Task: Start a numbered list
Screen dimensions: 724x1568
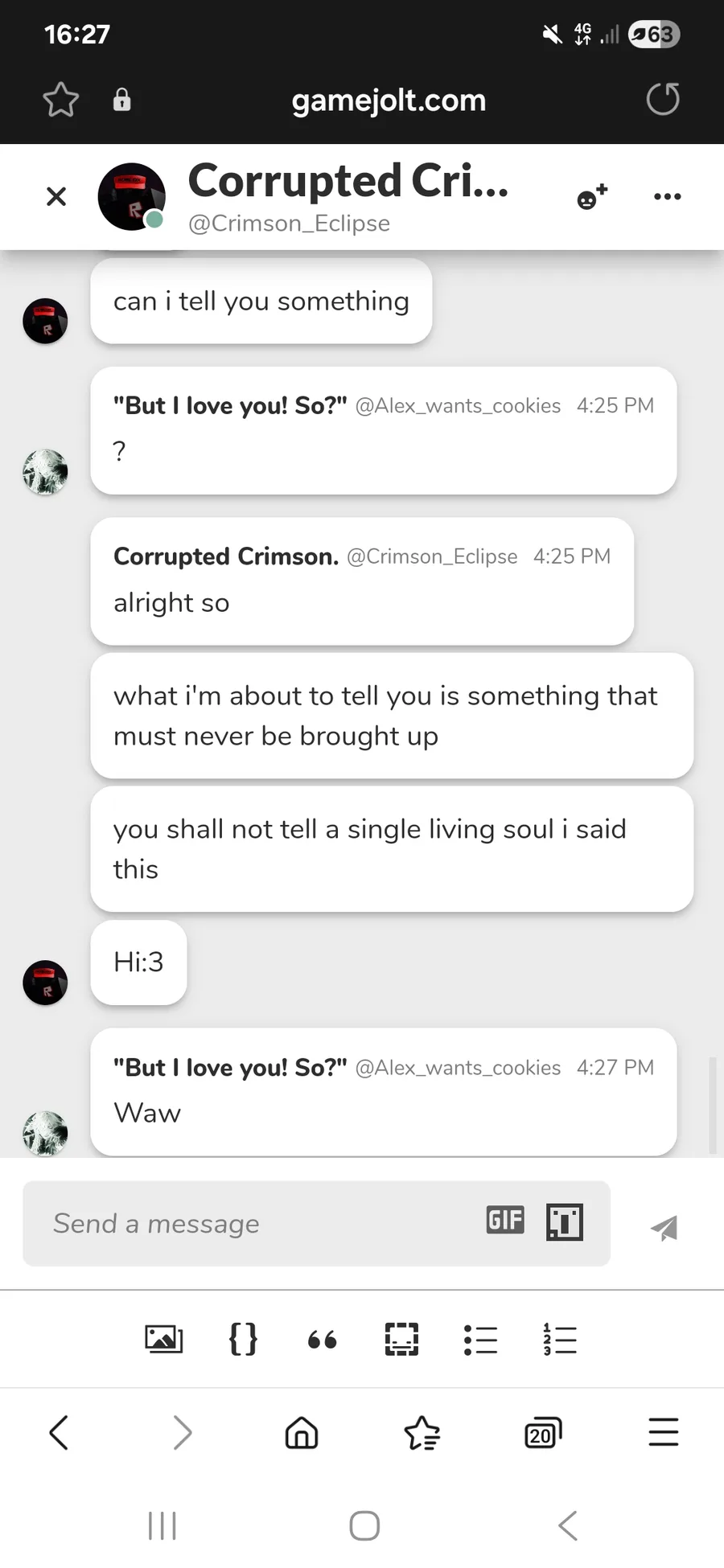Action: click(560, 1340)
